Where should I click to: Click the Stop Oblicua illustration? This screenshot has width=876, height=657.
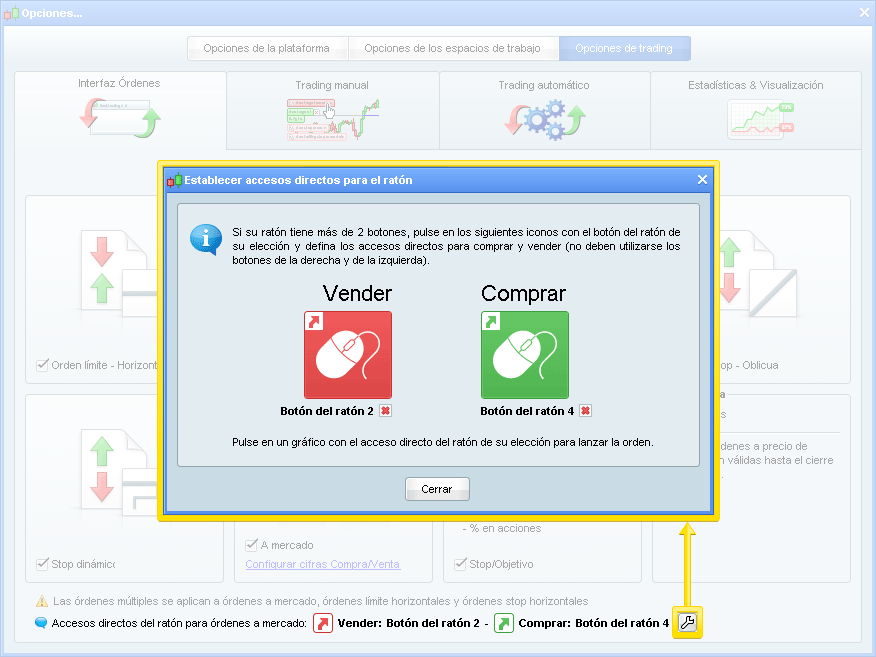pos(758,274)
